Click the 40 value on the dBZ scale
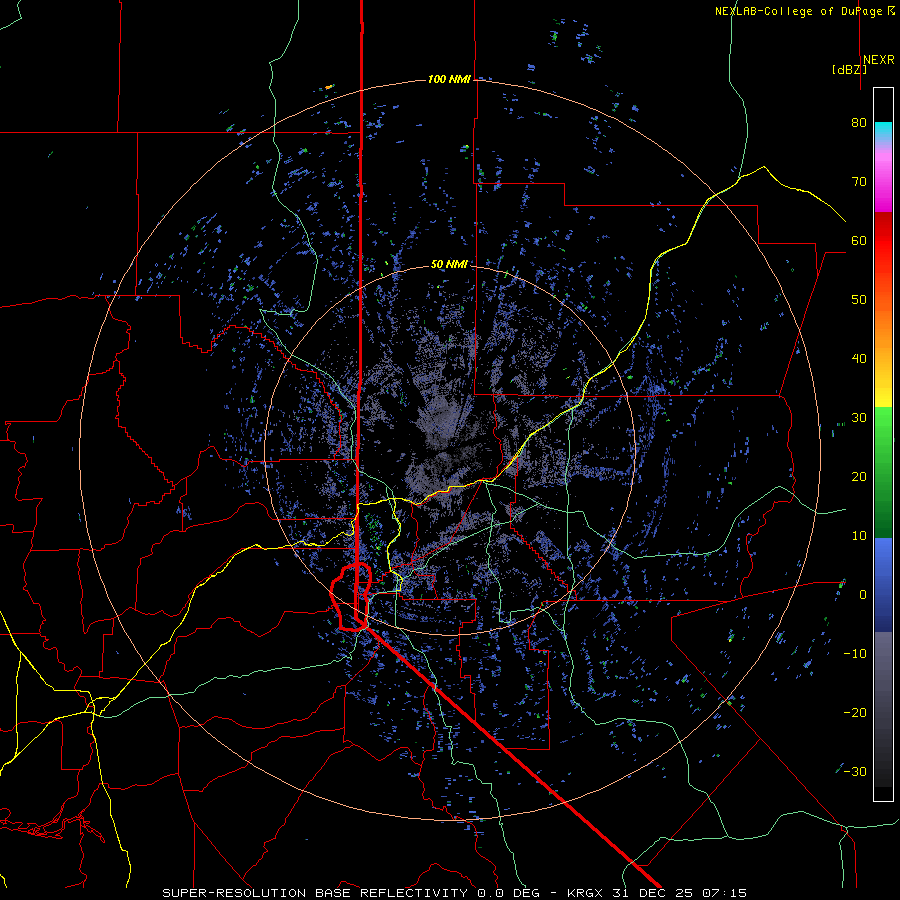The width and height of the screenshot is (900, 900). 859,359
